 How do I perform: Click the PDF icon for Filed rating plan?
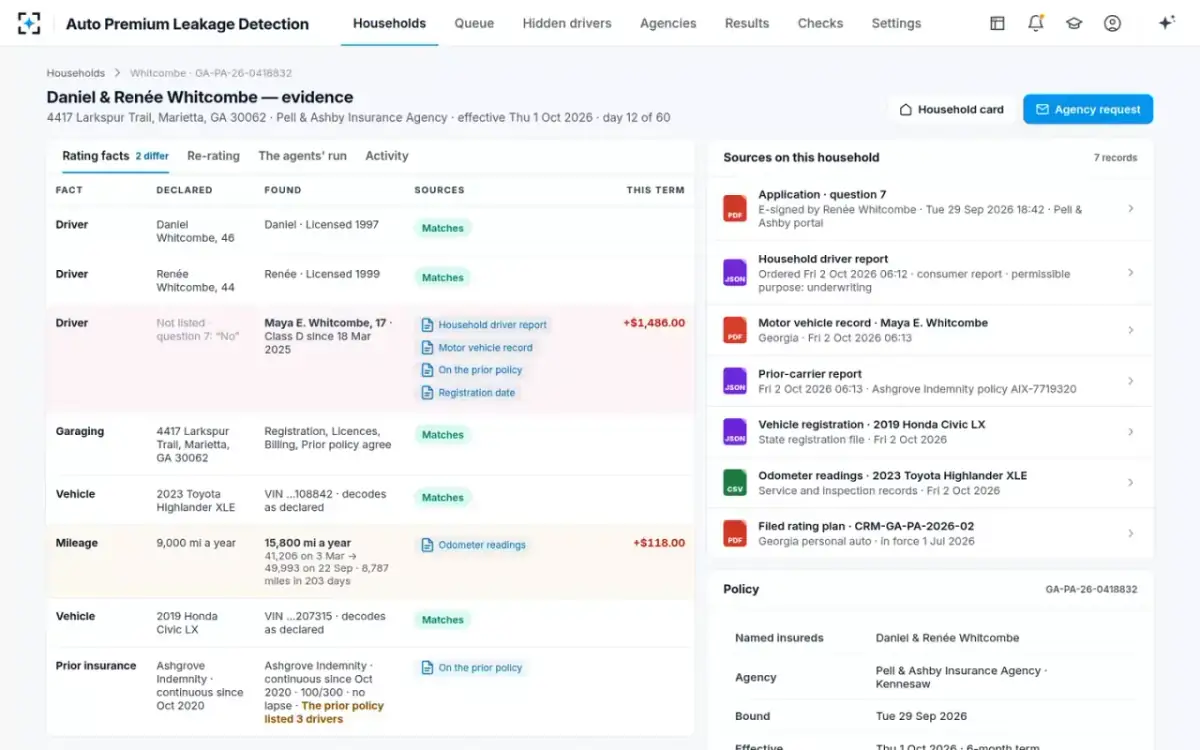[x=735, y=533]
